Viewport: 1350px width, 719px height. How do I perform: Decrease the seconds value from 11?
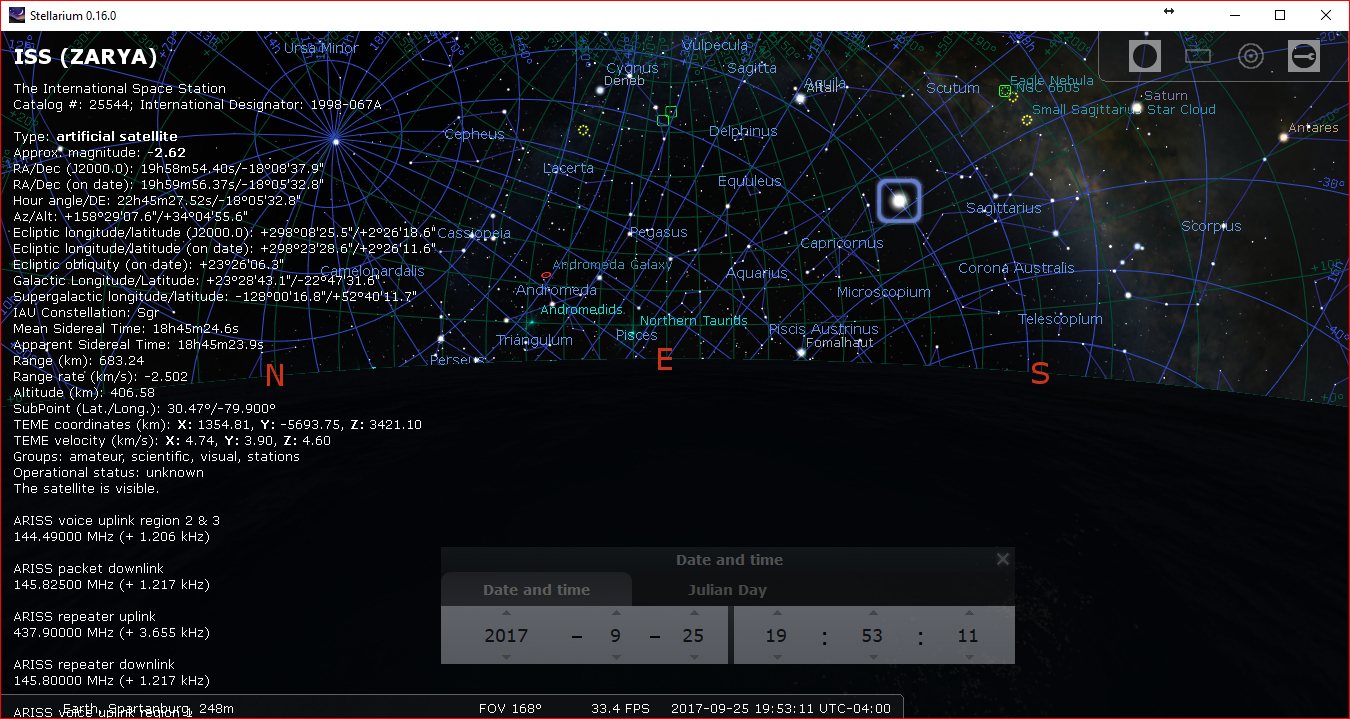(x=967, y=656)
